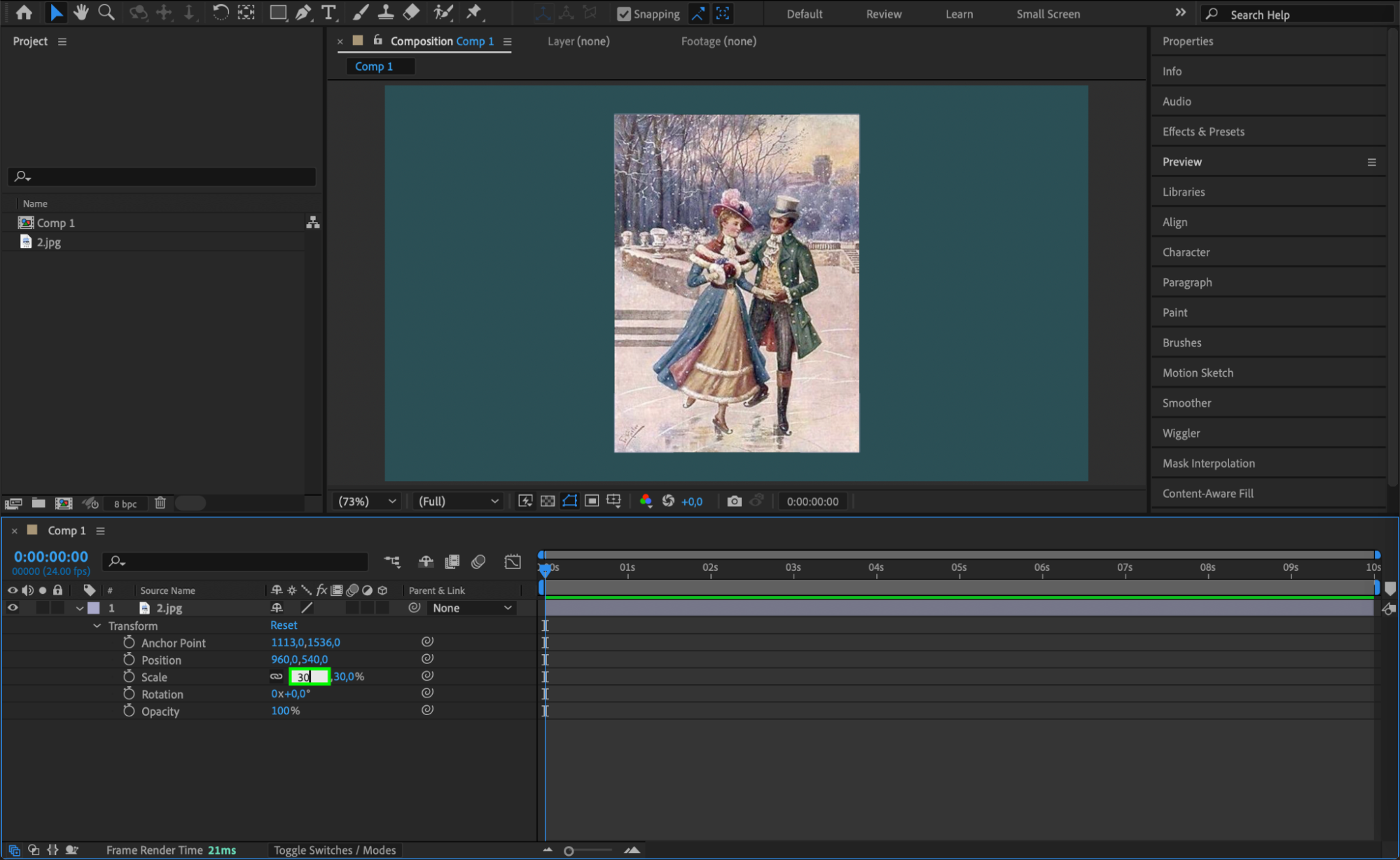This screenshot has width=1400, height=860.
Task: Click the delete trash icon in the Project panel
Action: tap(160, 503)
